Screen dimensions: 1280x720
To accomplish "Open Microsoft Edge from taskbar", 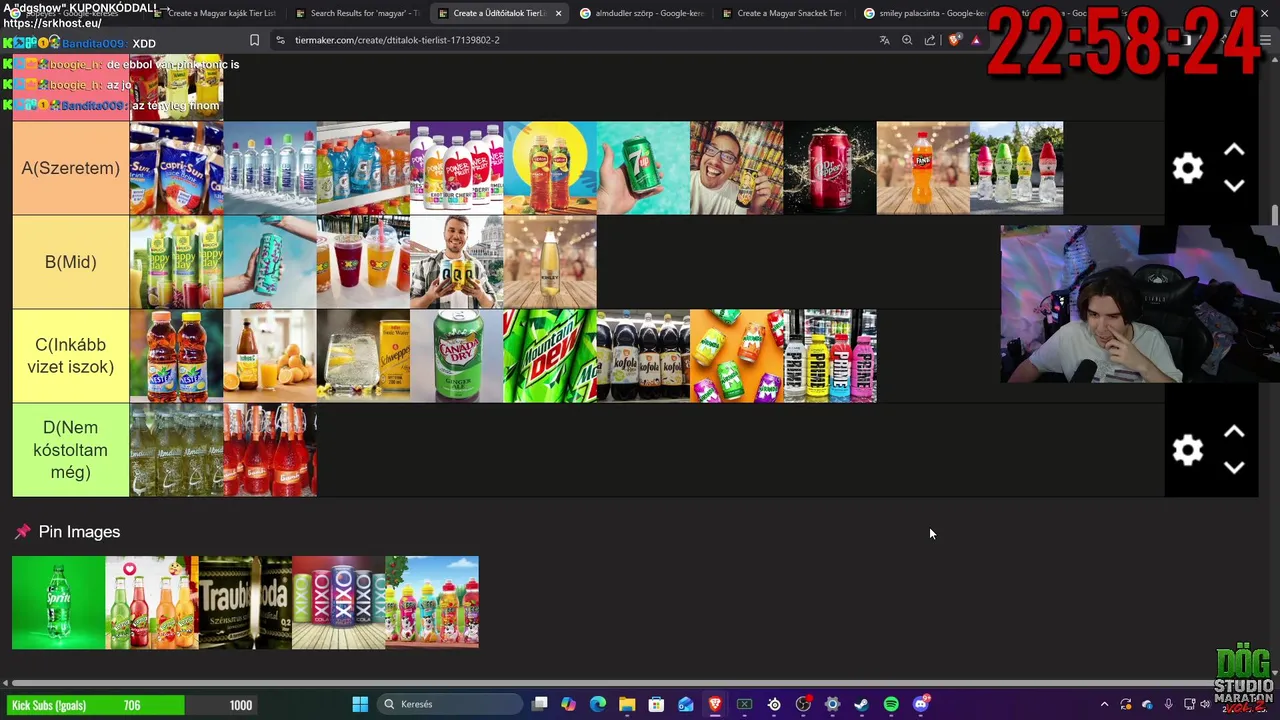I will click(x=598, y=704).
